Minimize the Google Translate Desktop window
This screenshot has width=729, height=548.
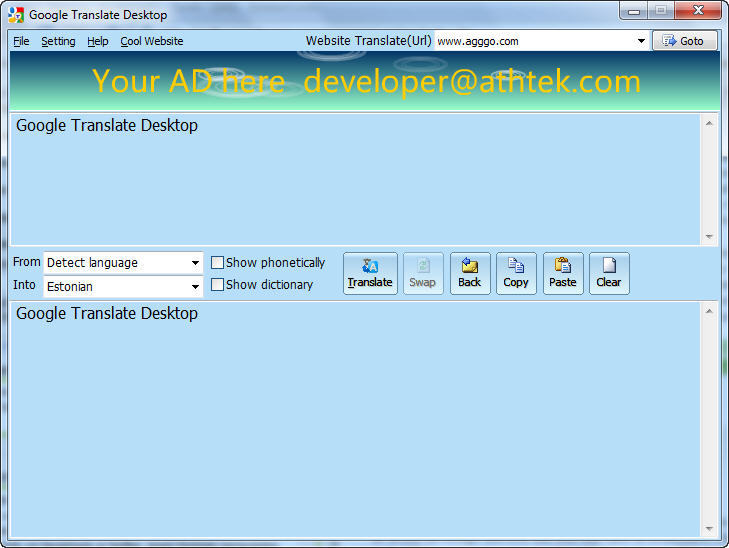[634, 11]
